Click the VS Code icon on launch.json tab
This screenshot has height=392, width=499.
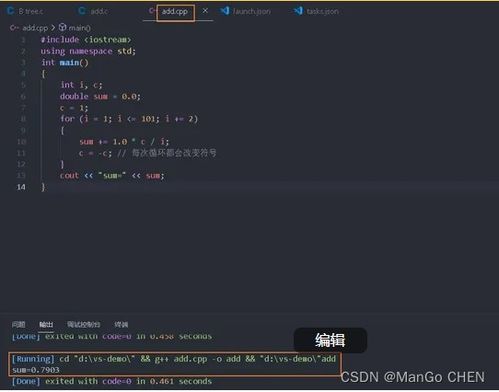(x=225, y=11)
